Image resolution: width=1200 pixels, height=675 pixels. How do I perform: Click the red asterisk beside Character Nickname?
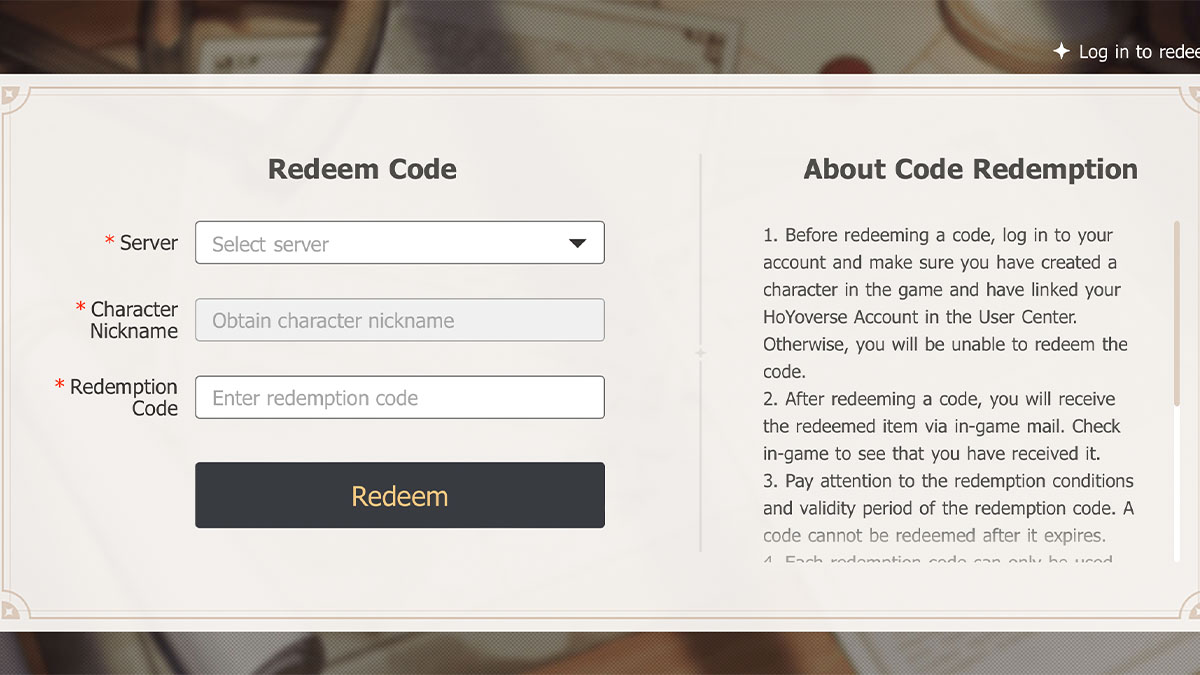[81, 308]
